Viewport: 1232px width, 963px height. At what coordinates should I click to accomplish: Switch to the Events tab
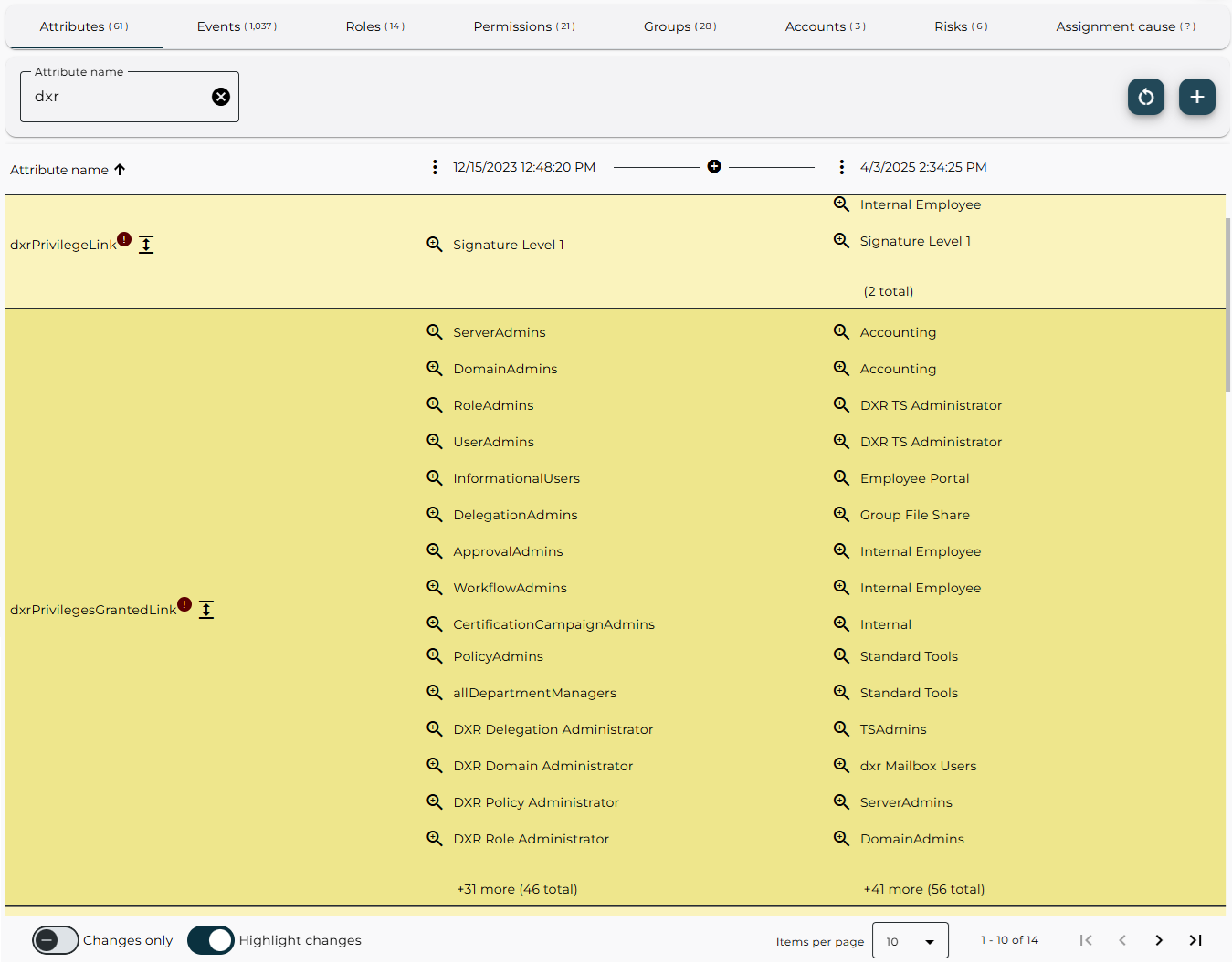[237, 26]
